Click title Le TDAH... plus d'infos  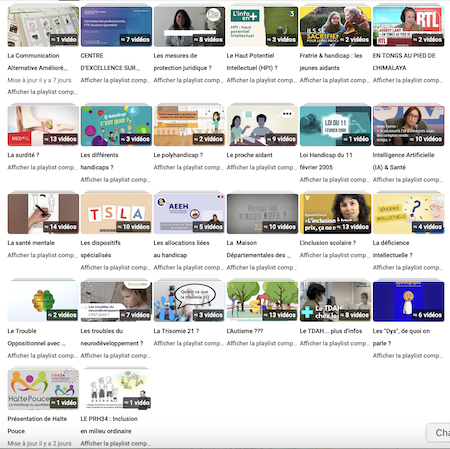pos(331,331)
